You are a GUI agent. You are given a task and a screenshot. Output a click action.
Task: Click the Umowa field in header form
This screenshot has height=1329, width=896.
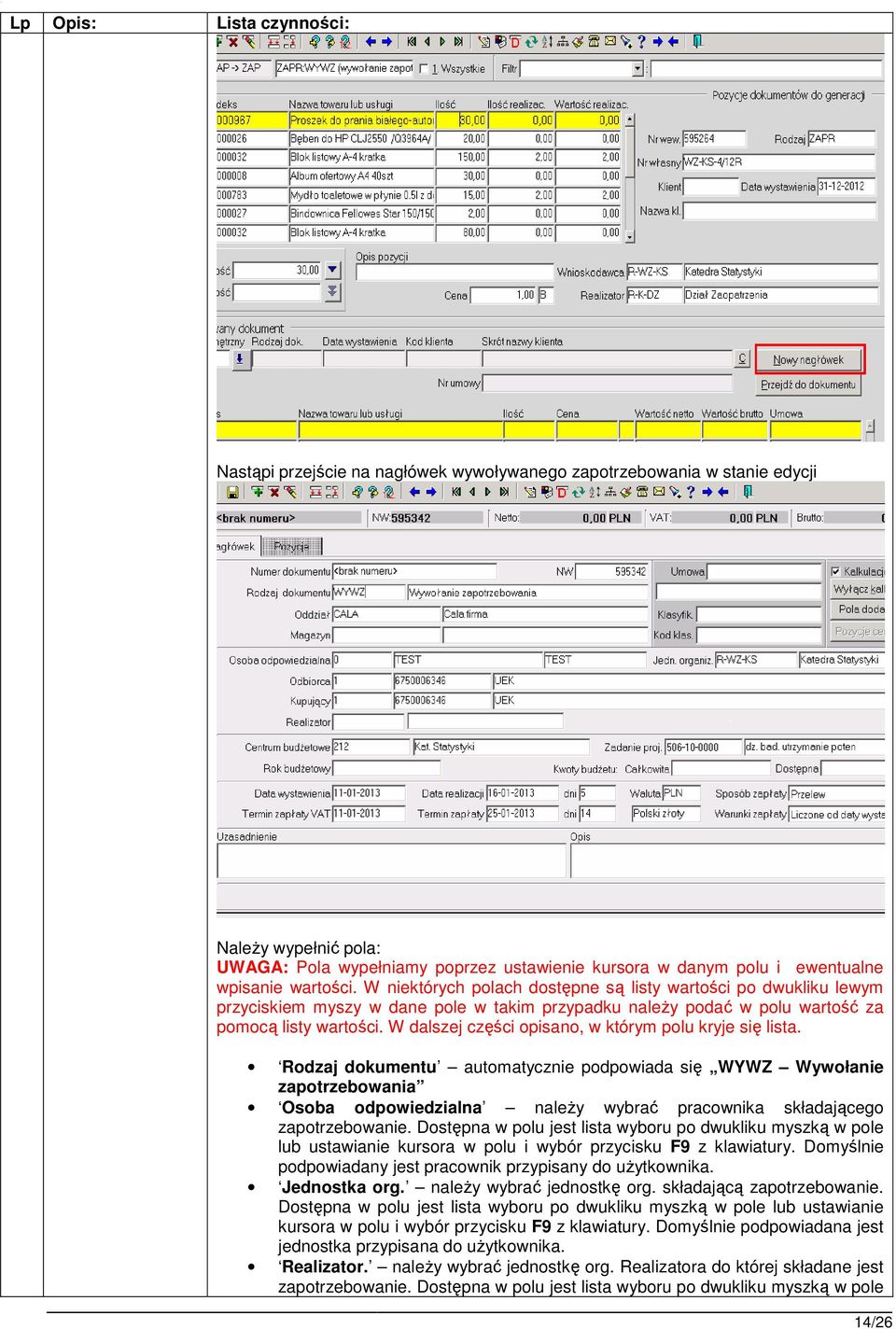[x=764, y=572]
